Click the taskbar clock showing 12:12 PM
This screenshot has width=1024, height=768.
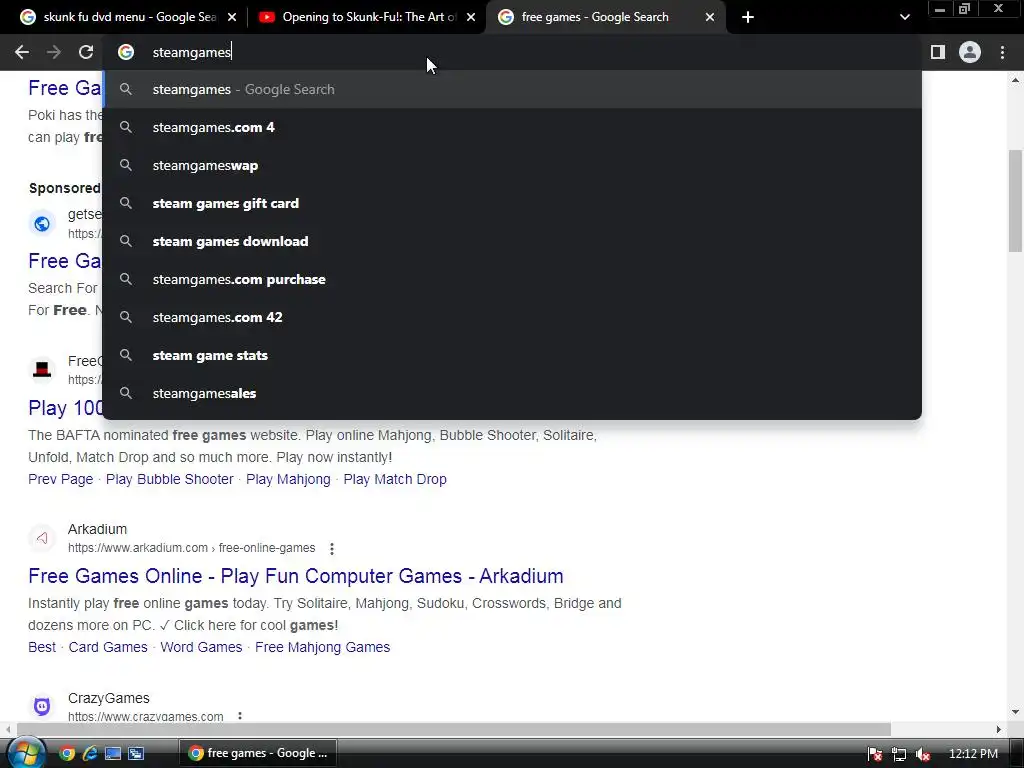click(973, 754)
